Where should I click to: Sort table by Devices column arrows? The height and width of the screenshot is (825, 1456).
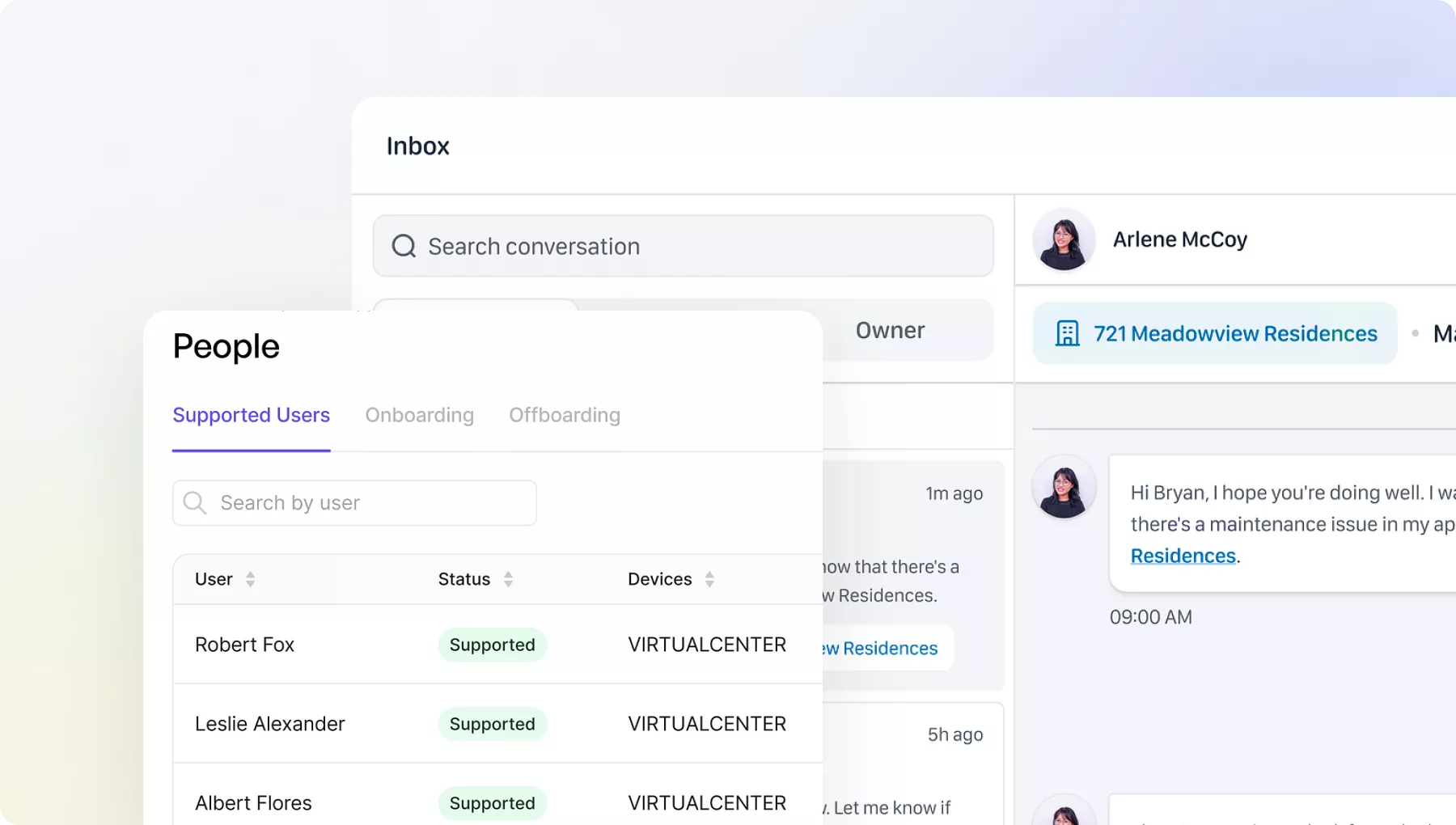coord(709,579)
